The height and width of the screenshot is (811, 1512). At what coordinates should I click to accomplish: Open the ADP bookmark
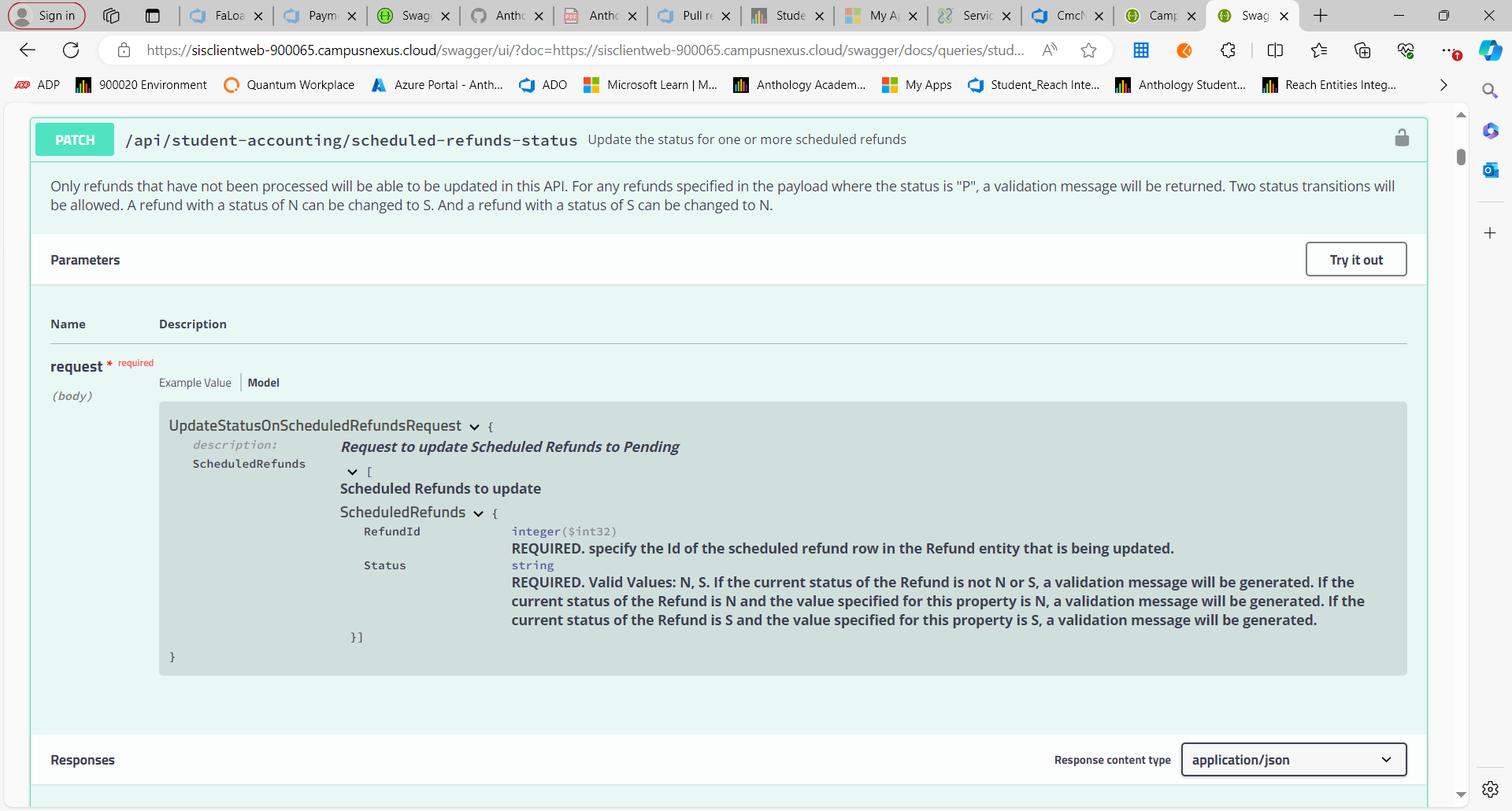click(38, 85)
